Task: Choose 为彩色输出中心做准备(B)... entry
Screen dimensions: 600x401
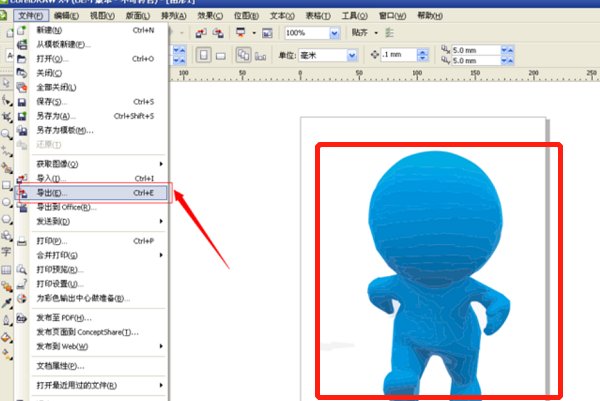Action: (91, 298)
